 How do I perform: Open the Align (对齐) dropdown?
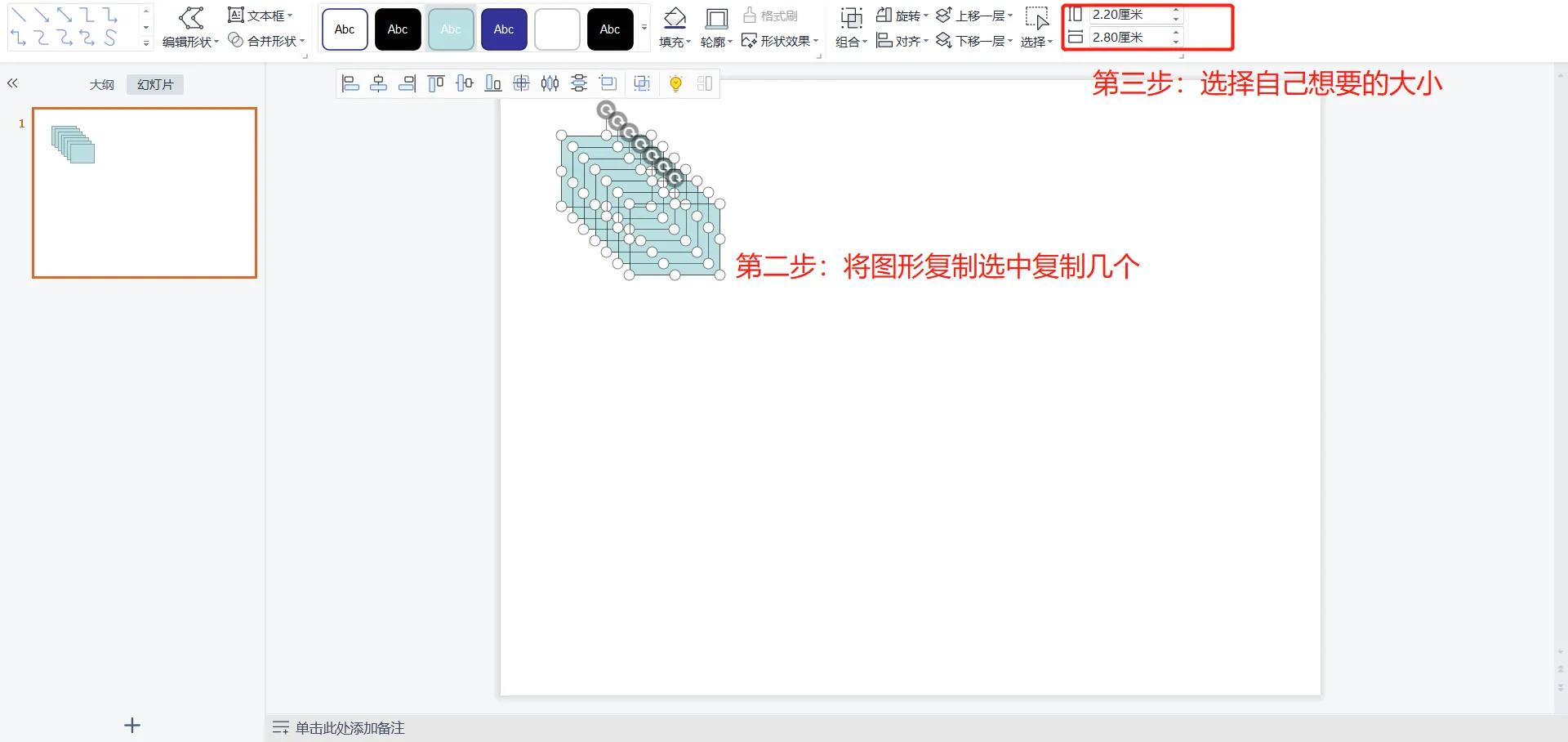coord(926,41)
